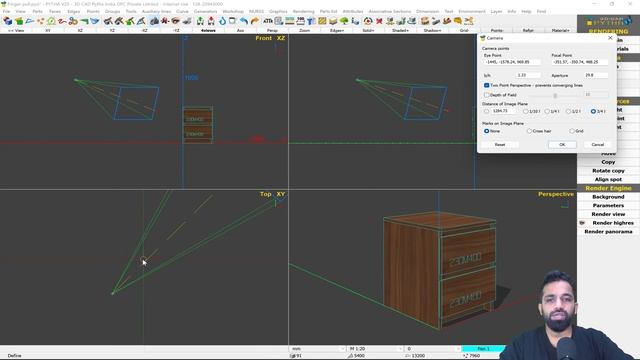Image resolution: width=640 pixels, height=360 pixels.
Task: Click the blue Undo arrow icon
Action: [x=244, y=21]
